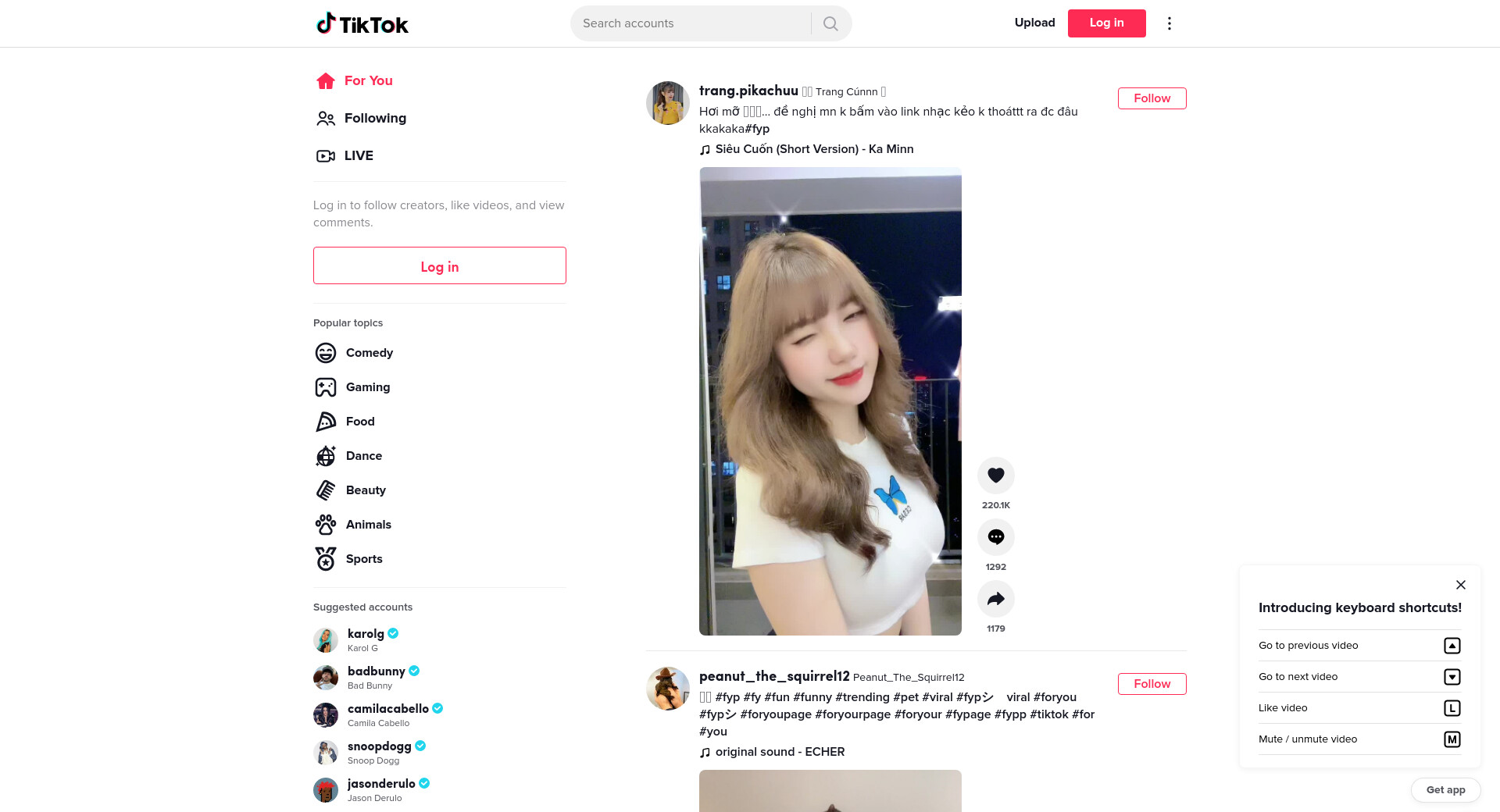1500x812 pixels.
Task: Click the camilacabello avatar
Action: point(326,715)
